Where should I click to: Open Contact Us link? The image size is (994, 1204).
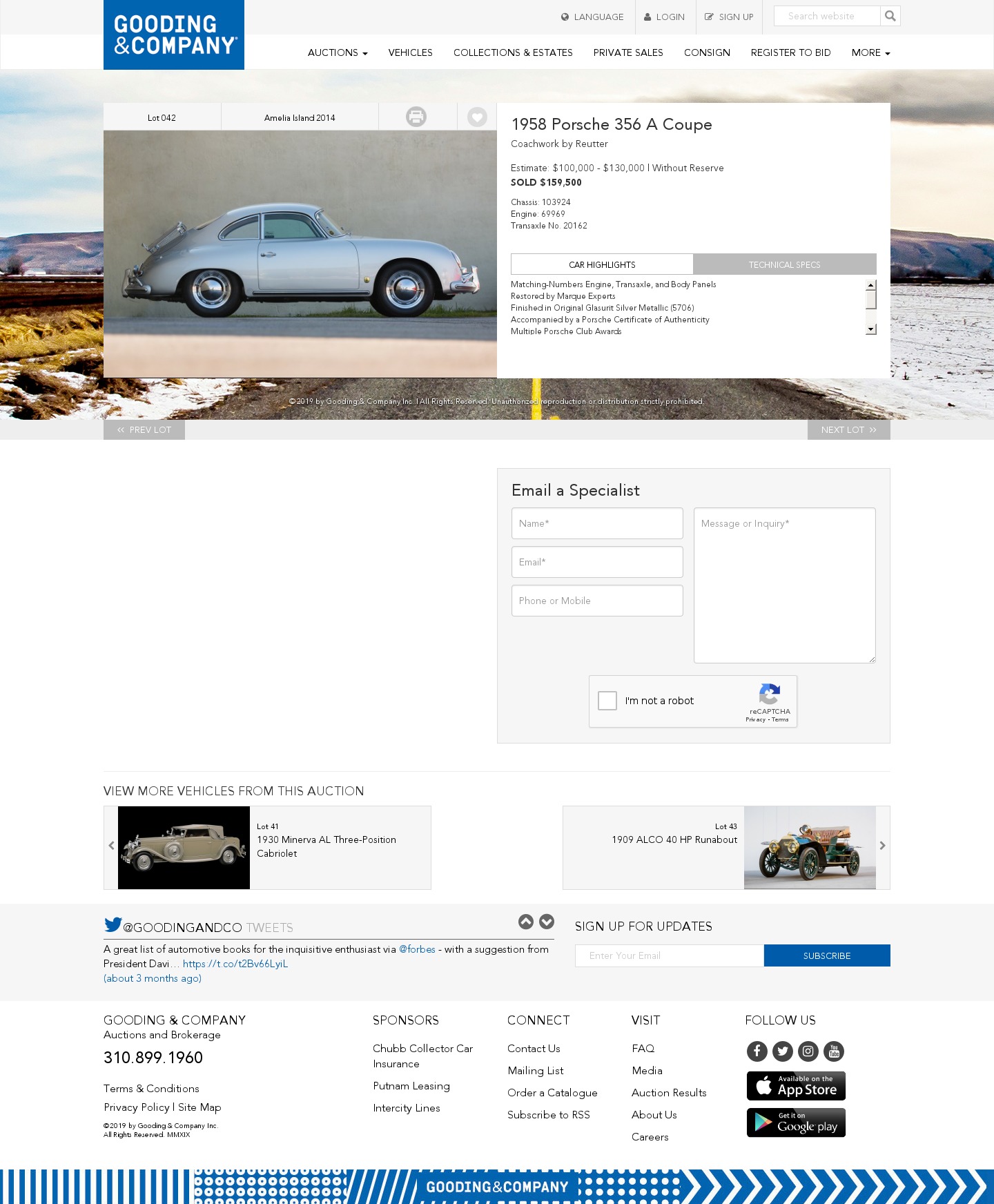click(534, 1049)
